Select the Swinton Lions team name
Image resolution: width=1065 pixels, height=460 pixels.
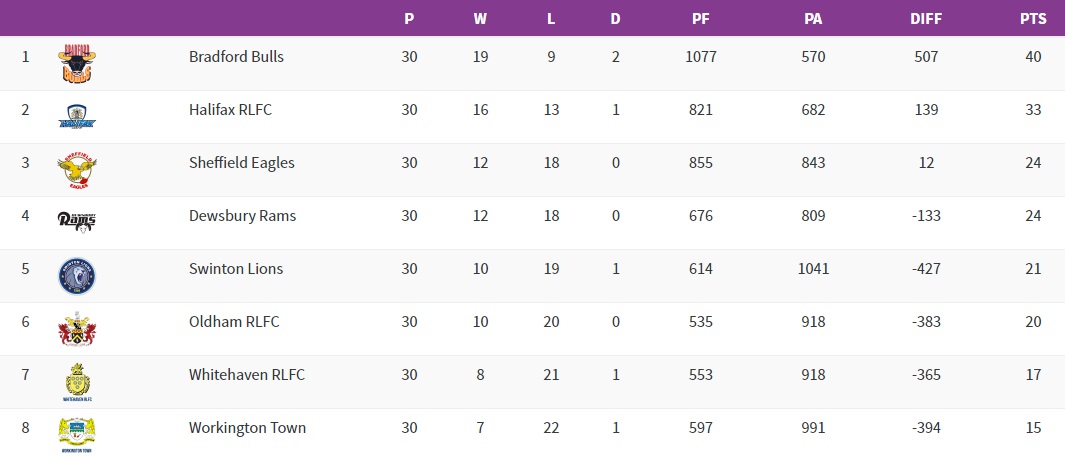(x=236, y=269)
